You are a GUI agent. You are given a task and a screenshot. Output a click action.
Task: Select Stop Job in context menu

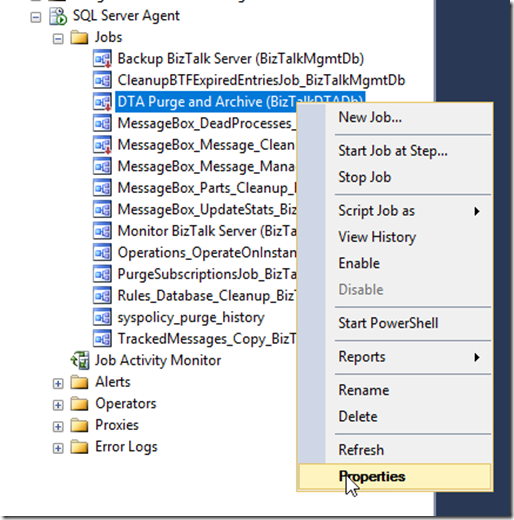point(395,177)
